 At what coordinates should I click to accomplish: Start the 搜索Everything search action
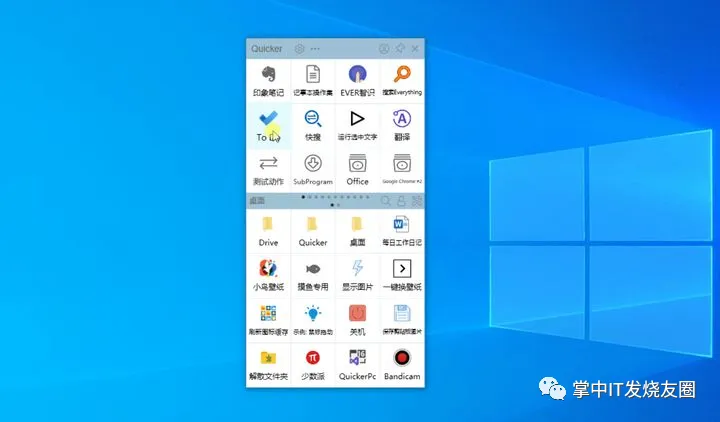click(x=402, y=81)
